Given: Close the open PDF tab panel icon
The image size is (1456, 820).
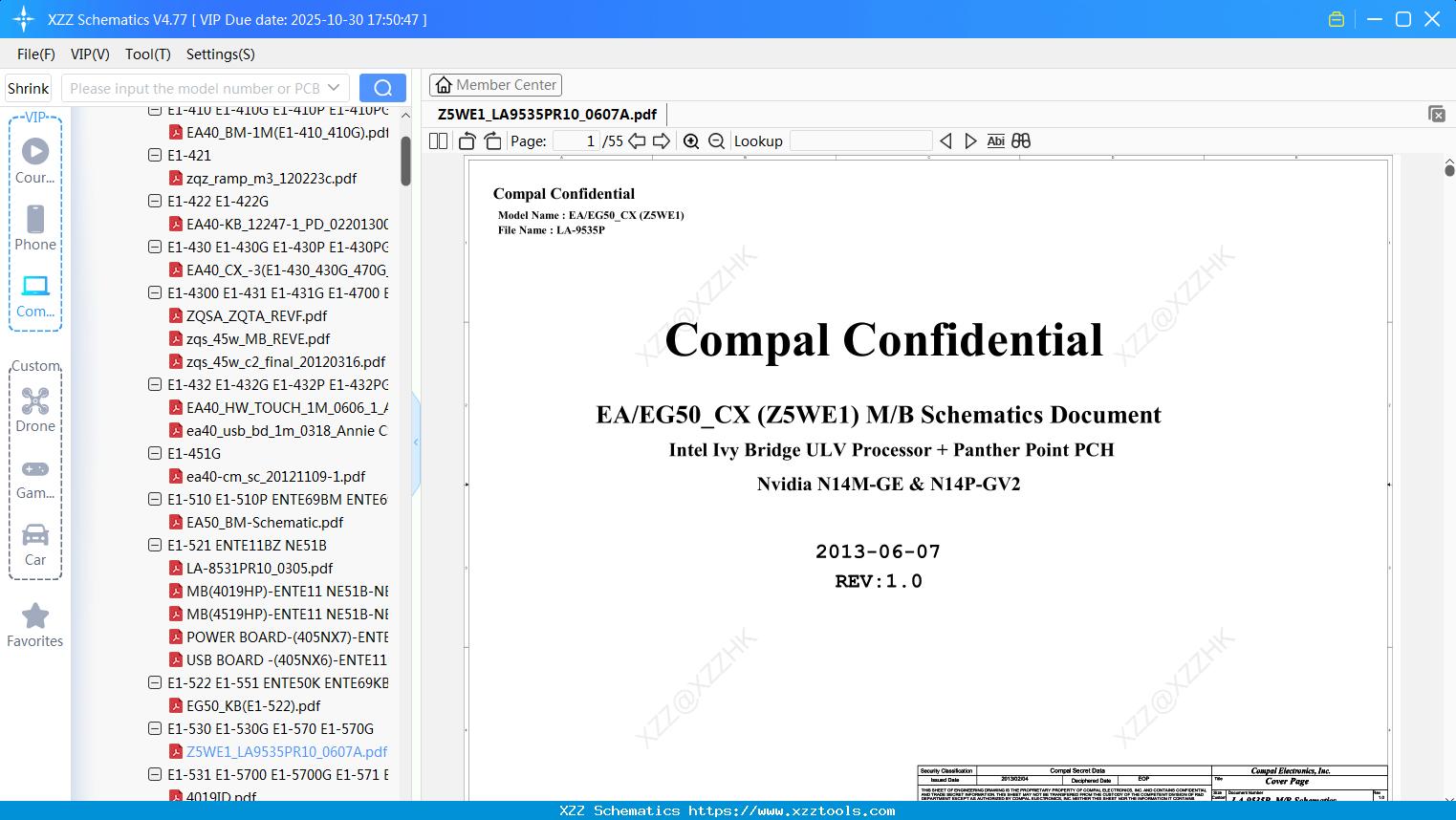Looking at the screenshot, I should (1437, 114).
